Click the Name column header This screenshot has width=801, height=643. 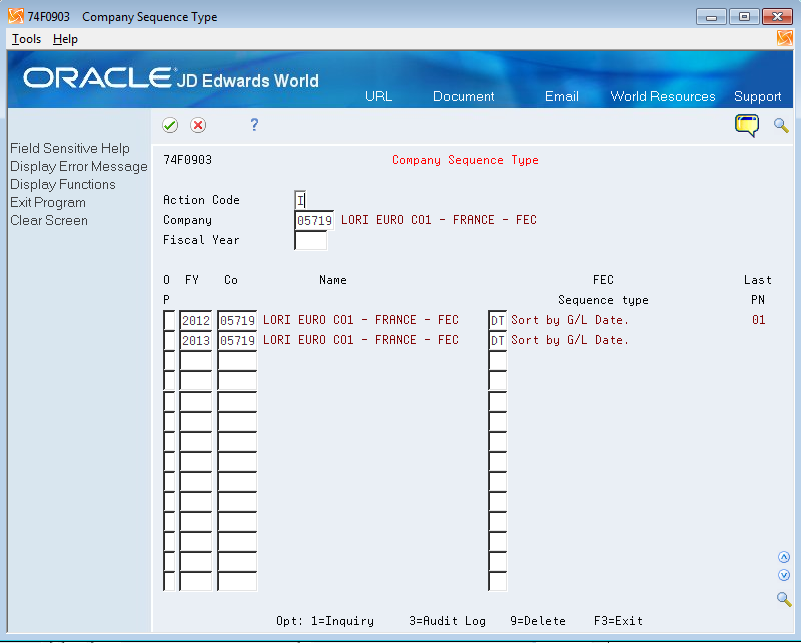(x=333, y=280)
